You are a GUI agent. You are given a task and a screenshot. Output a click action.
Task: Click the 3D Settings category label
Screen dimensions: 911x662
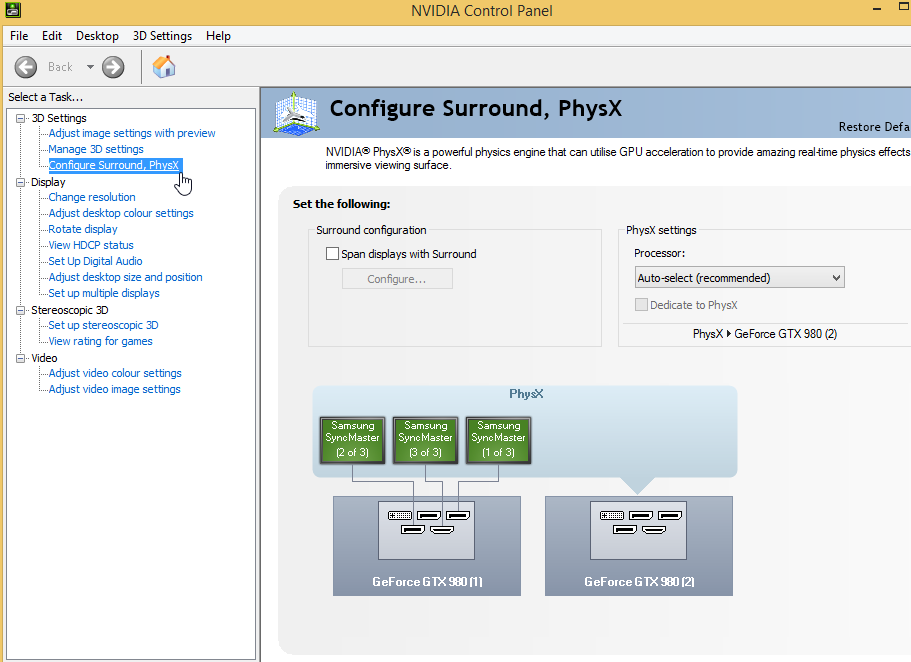(x=59, y=118)
